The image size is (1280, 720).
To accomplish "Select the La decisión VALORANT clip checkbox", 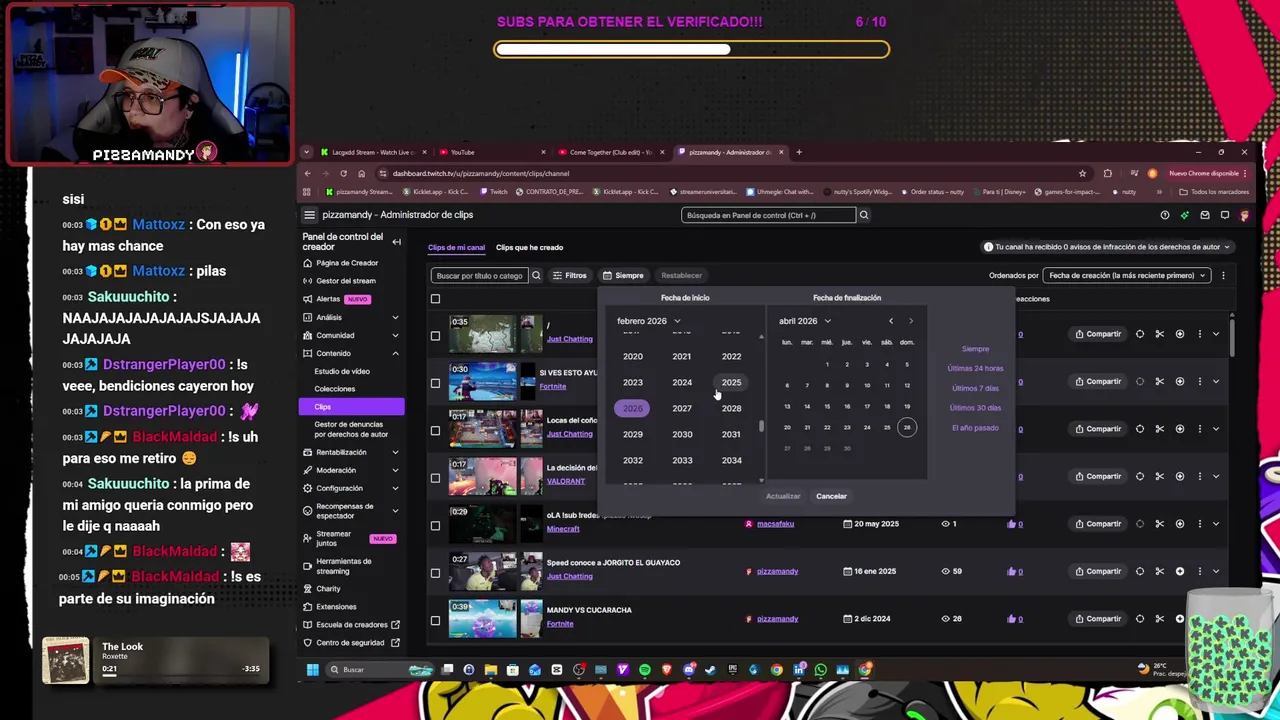I will (435, 478).
